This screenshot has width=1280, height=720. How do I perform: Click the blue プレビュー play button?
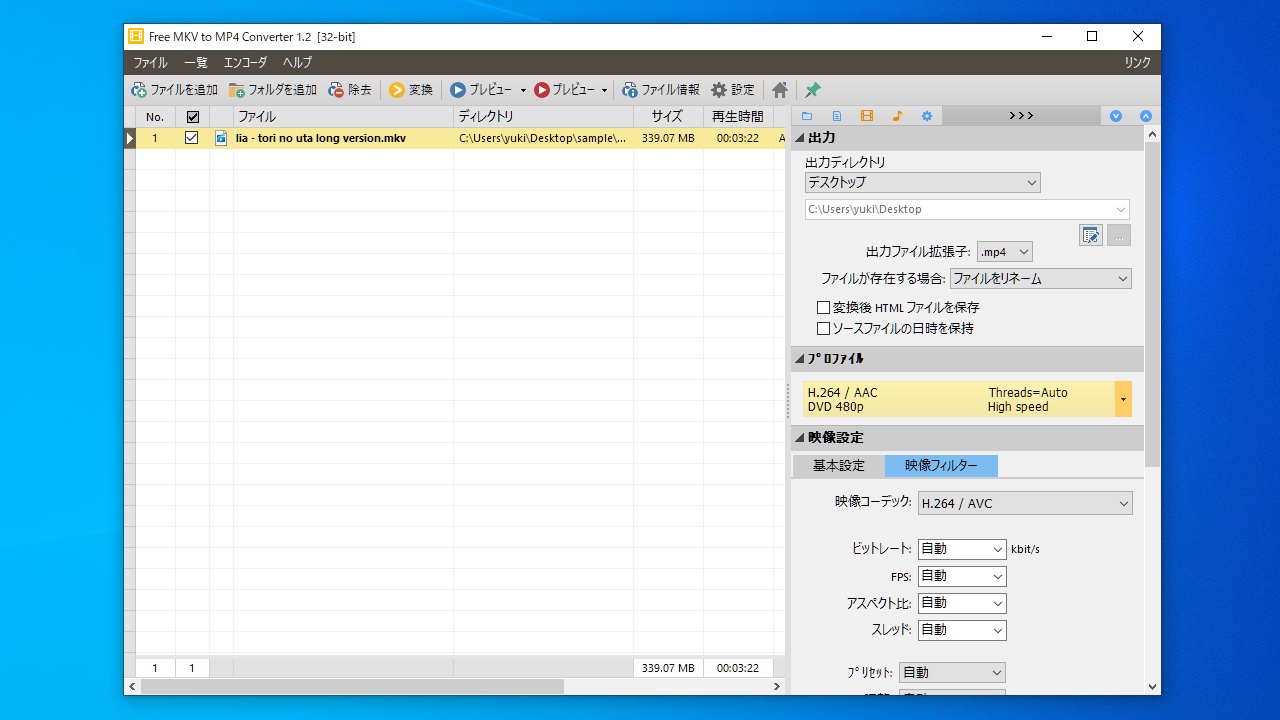pyautogui.click(x=481, y=90)
